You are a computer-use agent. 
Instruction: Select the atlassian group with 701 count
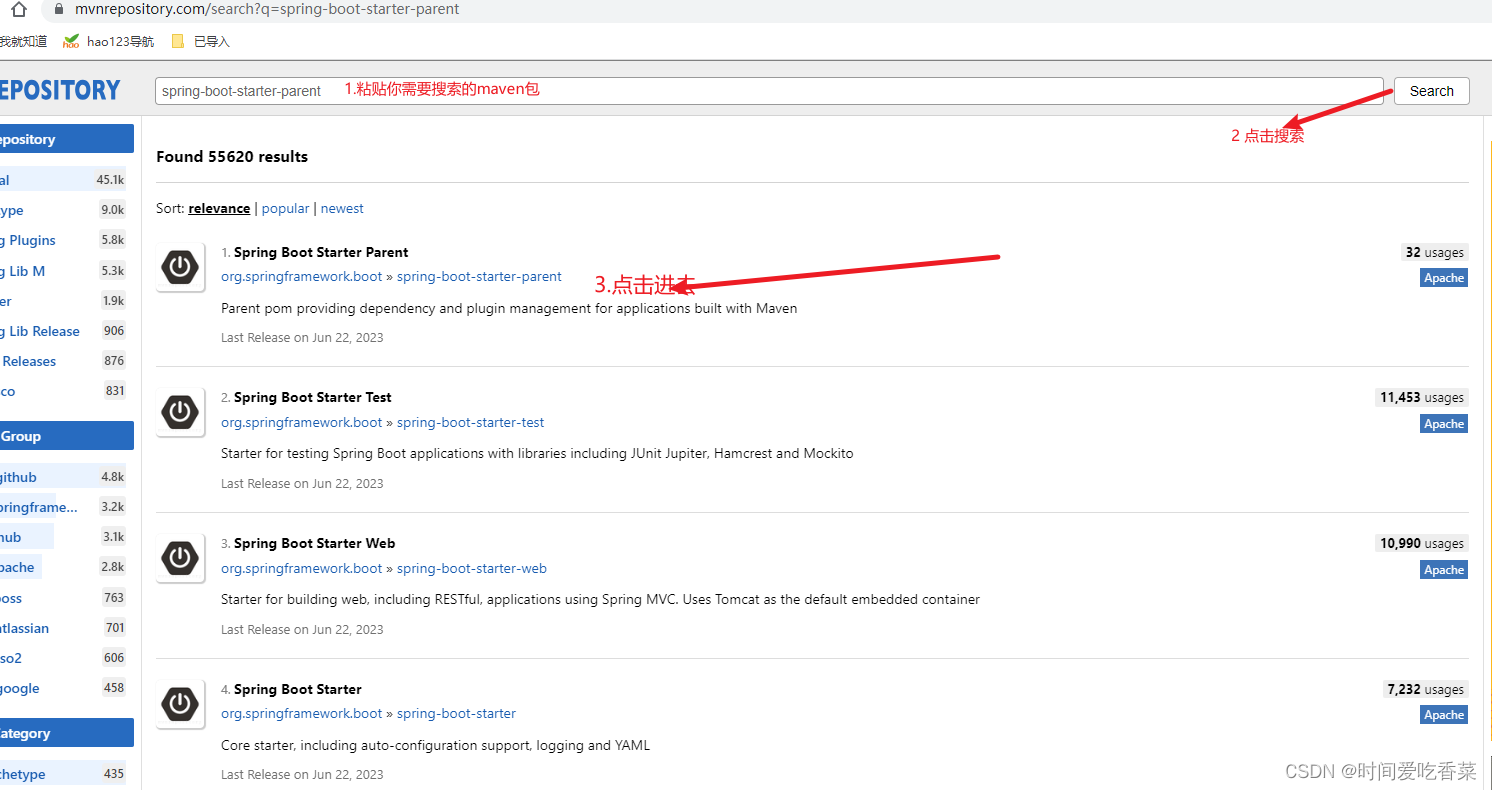(63, 628)
